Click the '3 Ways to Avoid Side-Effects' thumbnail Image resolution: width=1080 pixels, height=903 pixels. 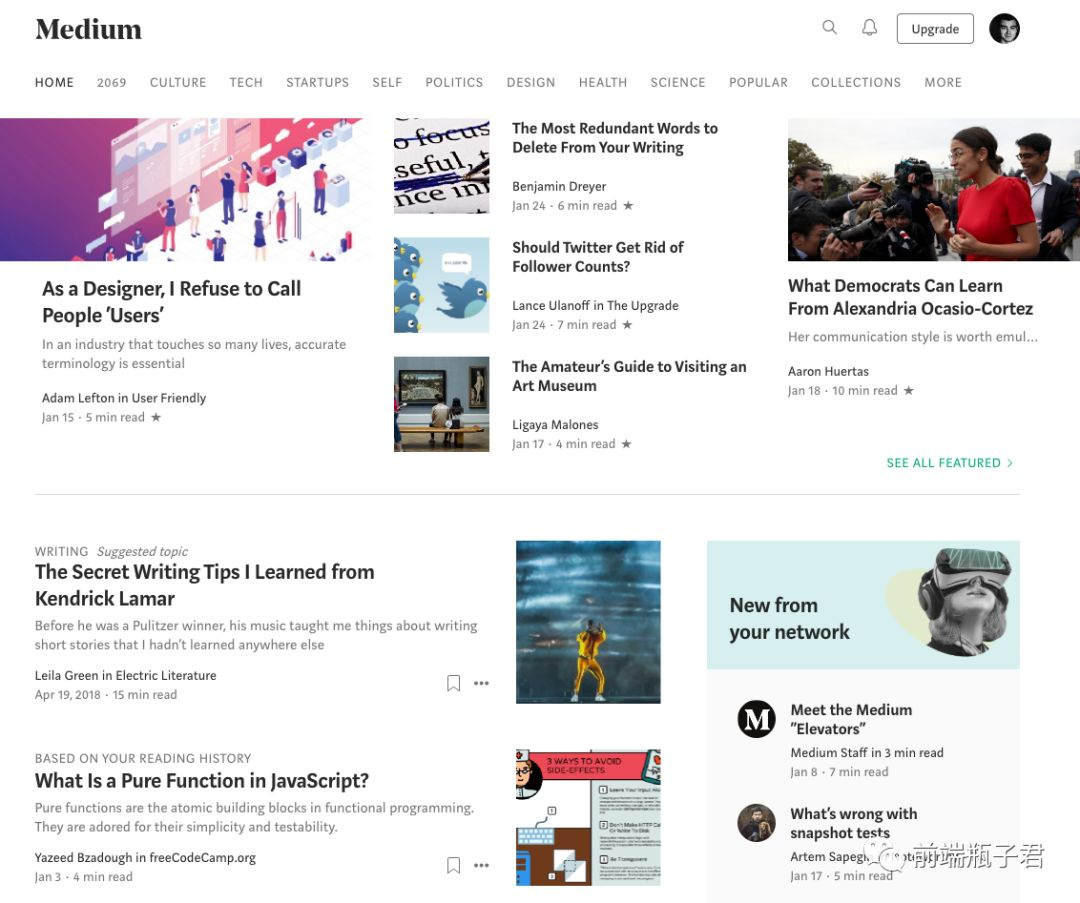[x=588, y=818]
